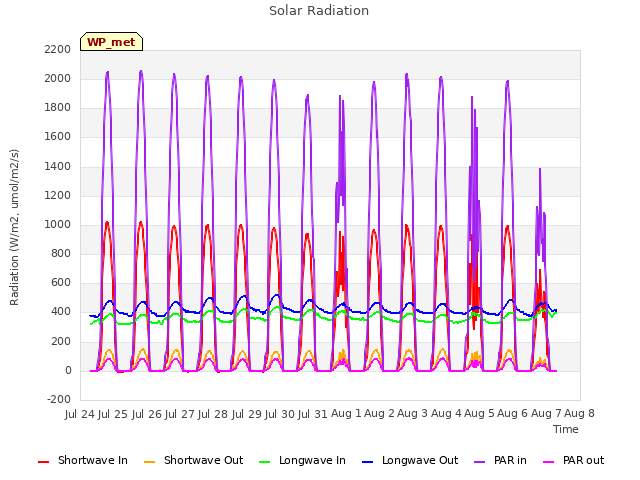Click the blue Longwave Out legend swatch

coord(367,462)
